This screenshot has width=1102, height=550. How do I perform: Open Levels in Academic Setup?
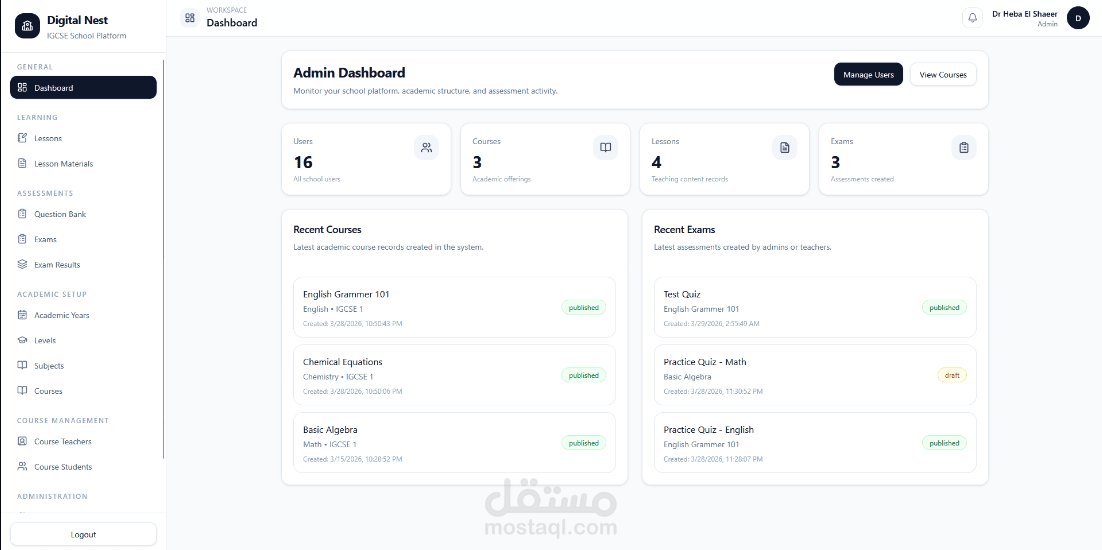point(83,341)
